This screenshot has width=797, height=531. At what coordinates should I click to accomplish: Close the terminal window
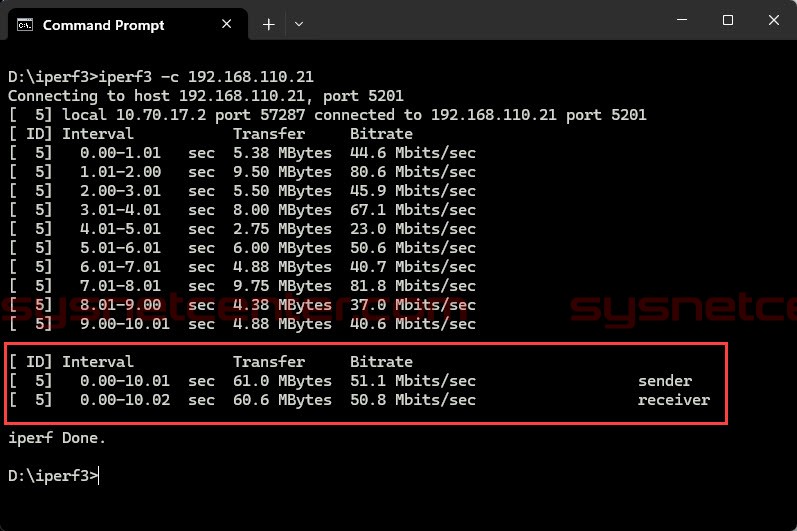tap(774, 20)
